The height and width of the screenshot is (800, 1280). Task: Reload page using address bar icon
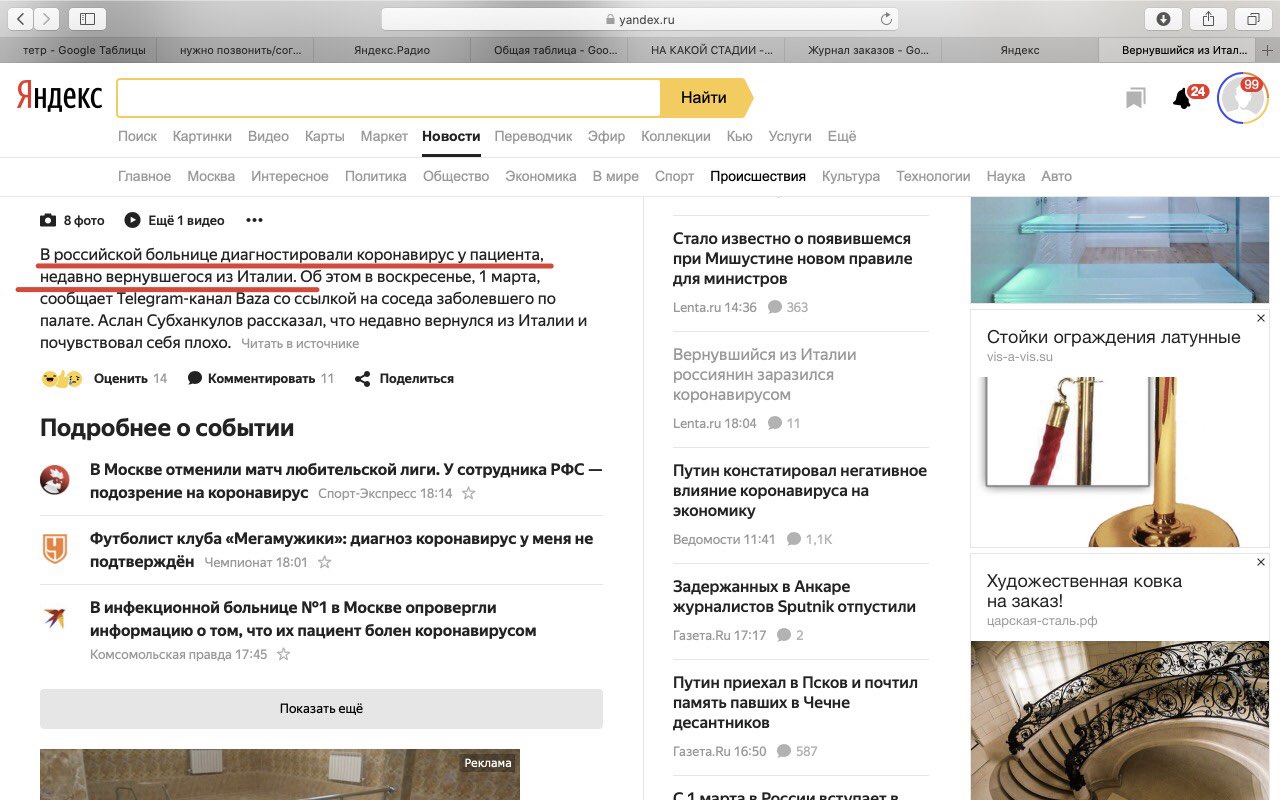click(885, 19)
